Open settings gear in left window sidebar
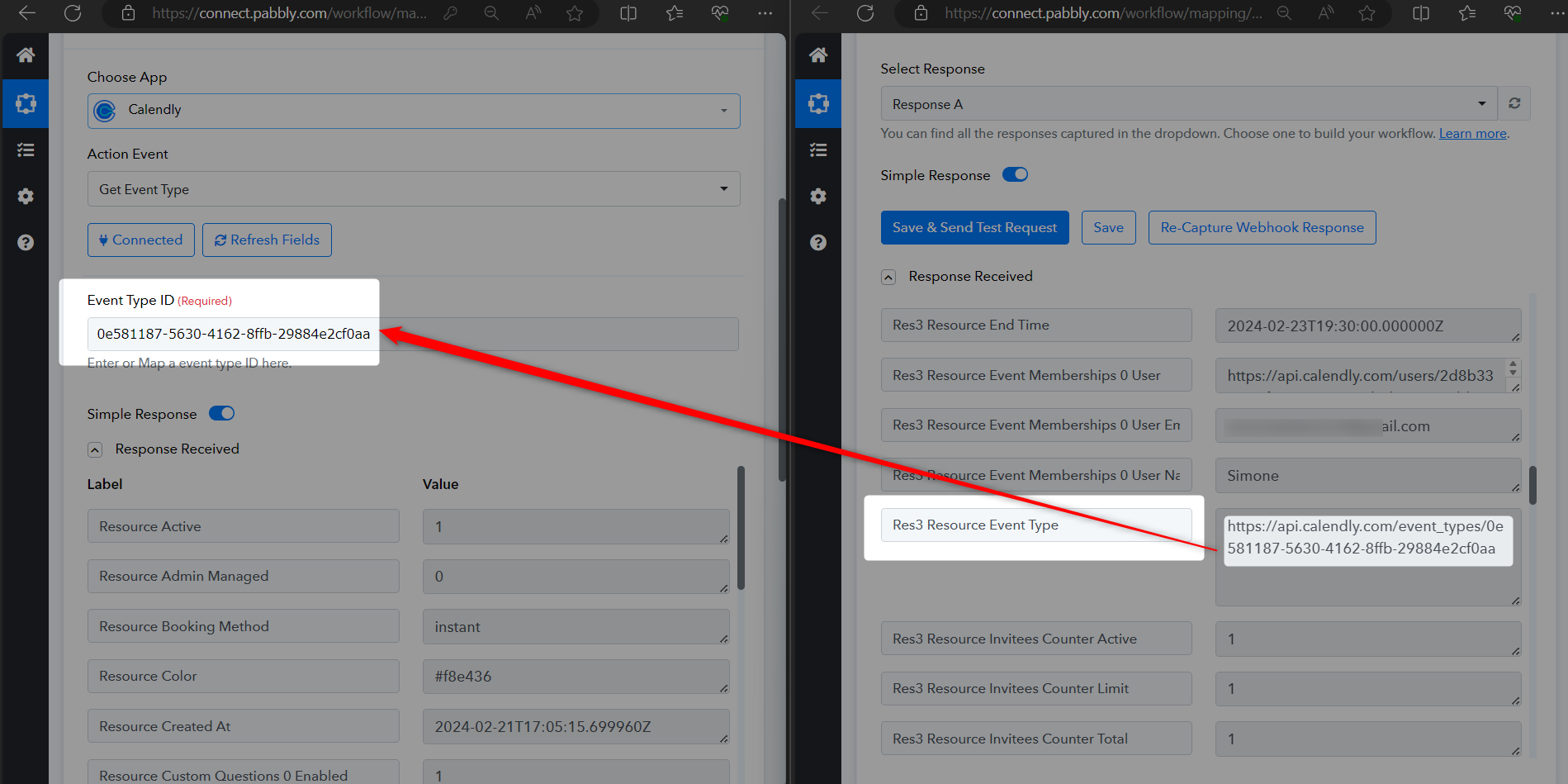Screen dimensions: 1568x784 click(x=26, y=196)
